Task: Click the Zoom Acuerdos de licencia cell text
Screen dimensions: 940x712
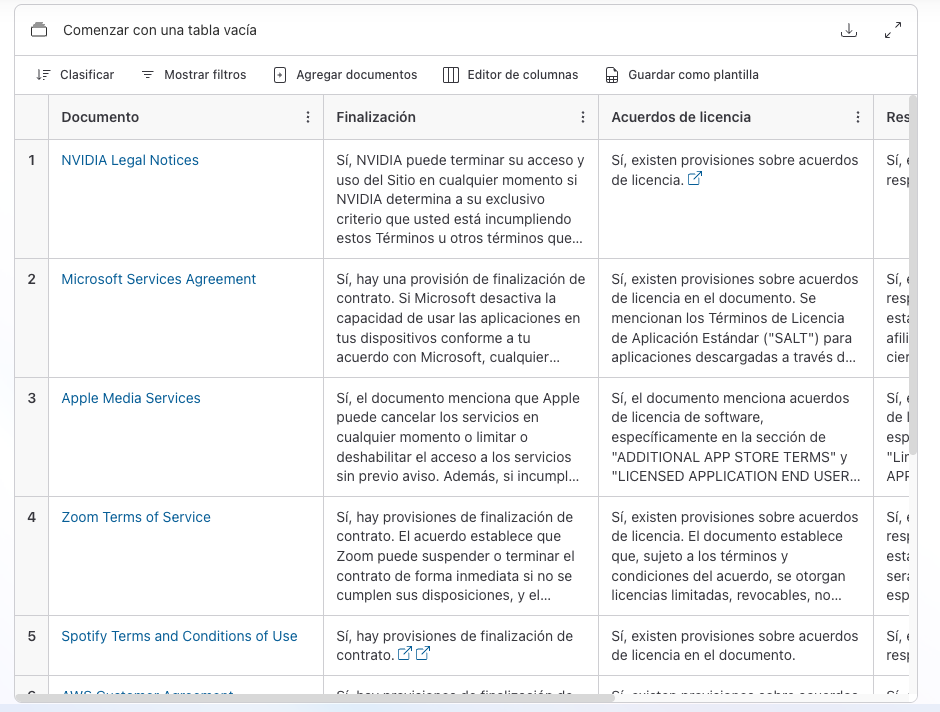Action: click(x=735, y=556)
